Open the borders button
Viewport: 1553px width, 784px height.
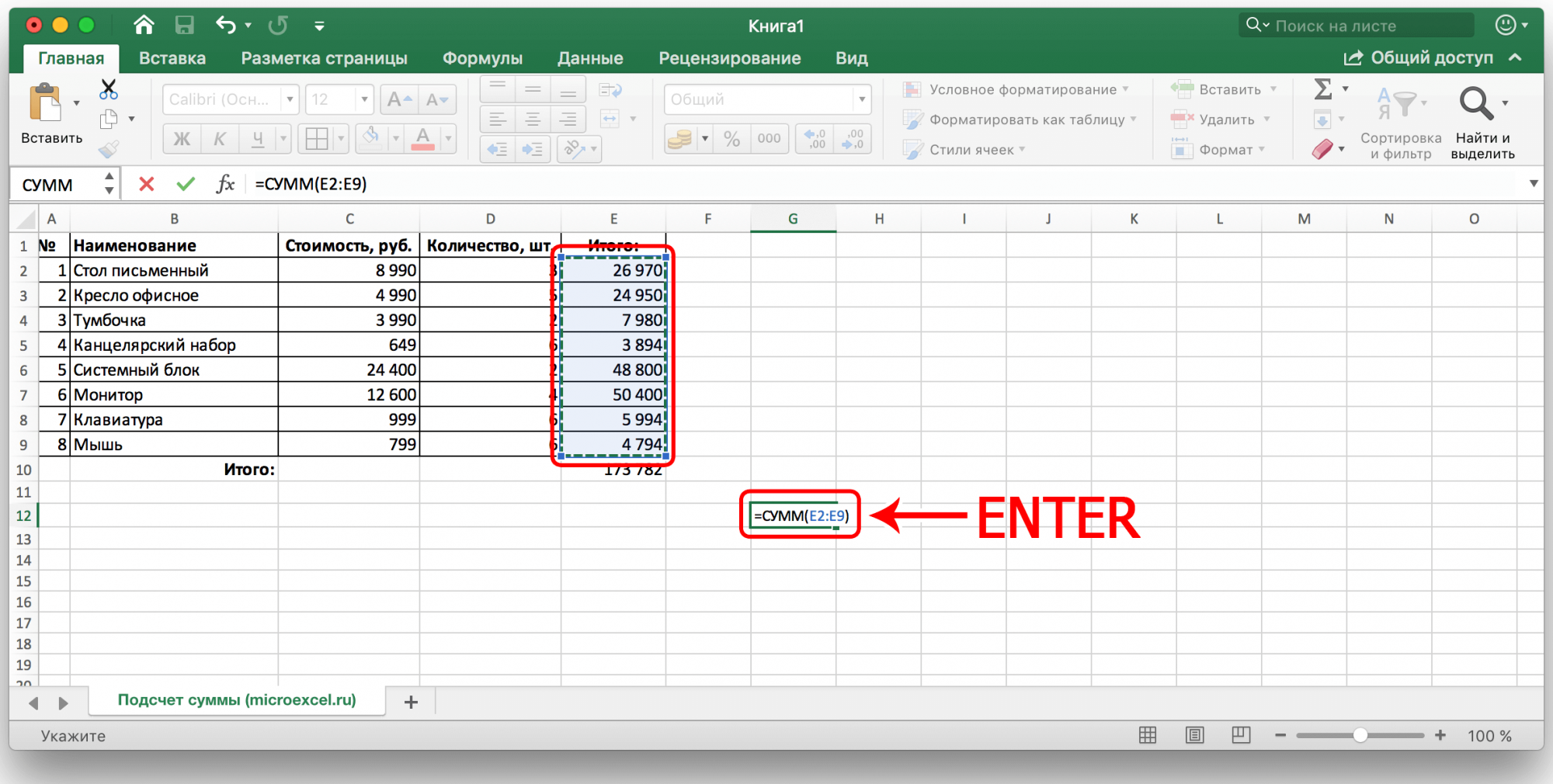point(317,139)
